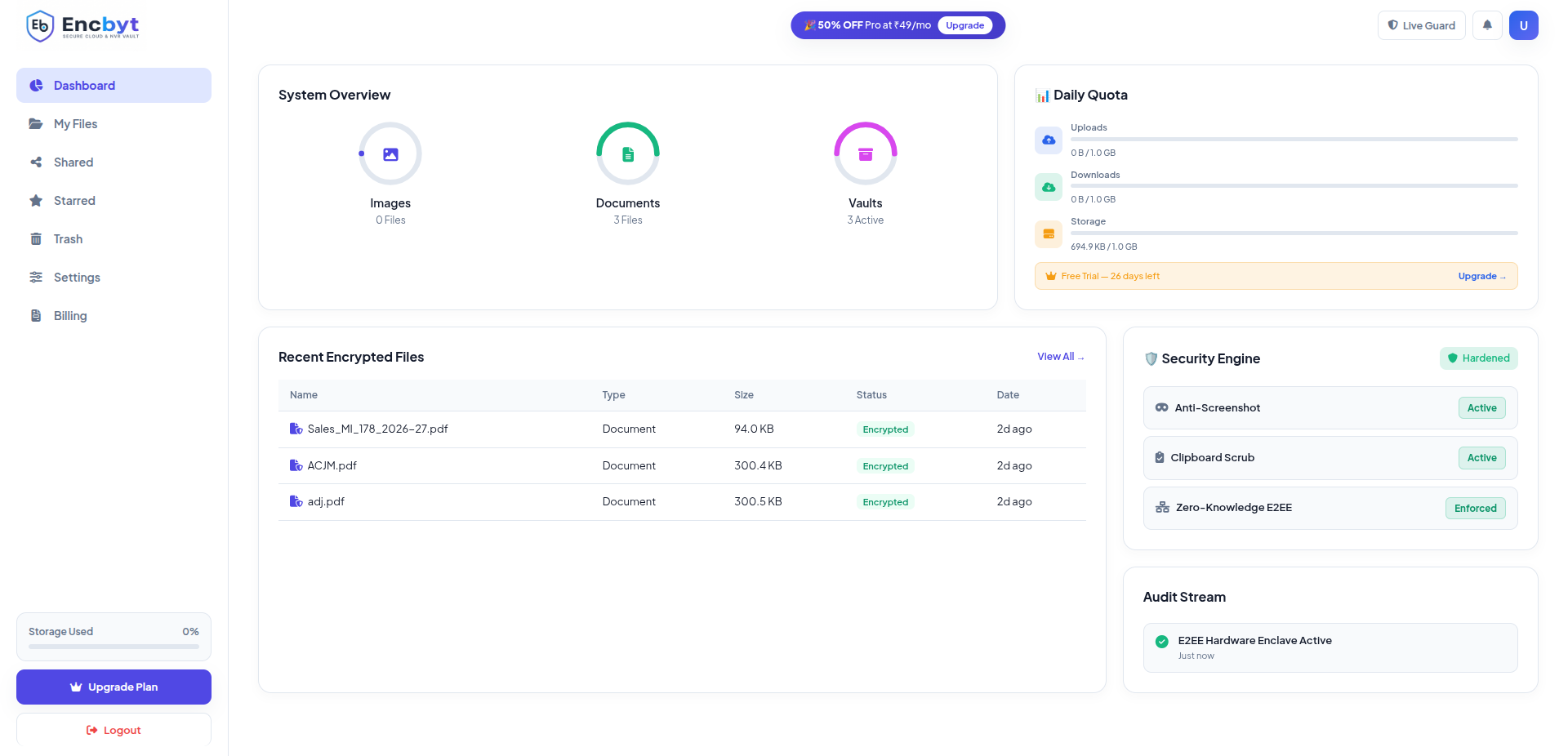
Task: Open the Dashboard menu item
Action: coord(114,86)
